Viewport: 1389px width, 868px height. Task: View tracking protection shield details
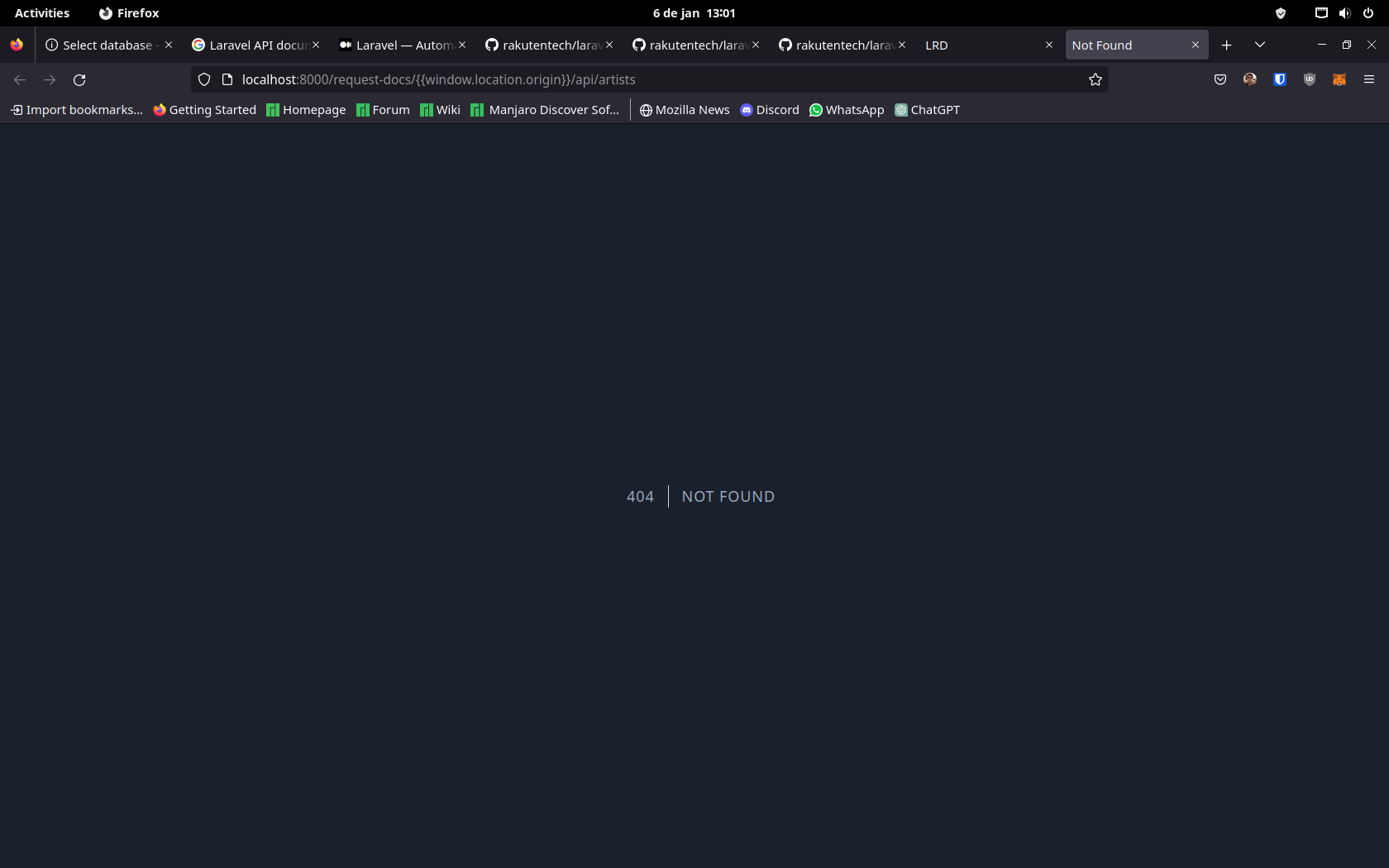point(203,79)
